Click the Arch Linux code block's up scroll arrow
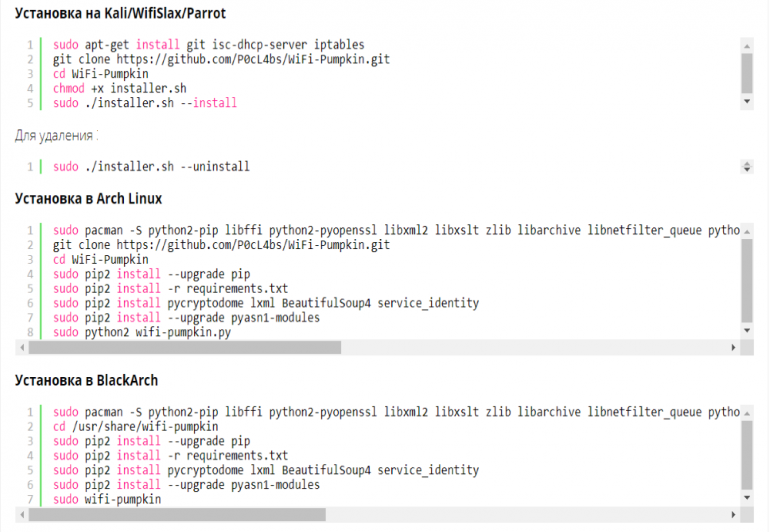The image size is (770, 532). point(746,231)
